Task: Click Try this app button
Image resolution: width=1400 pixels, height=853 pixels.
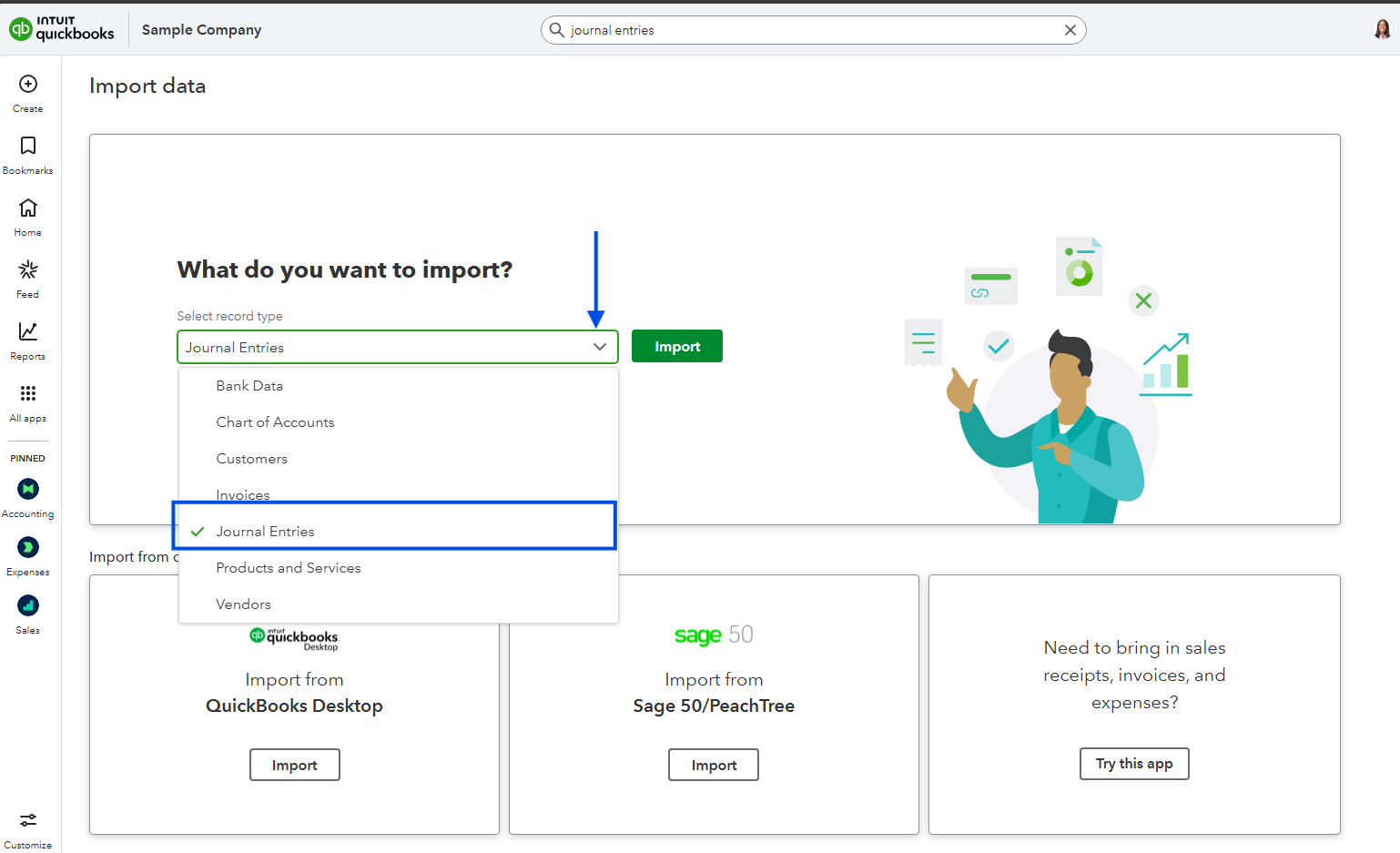Action: (x=1134, y=764)
